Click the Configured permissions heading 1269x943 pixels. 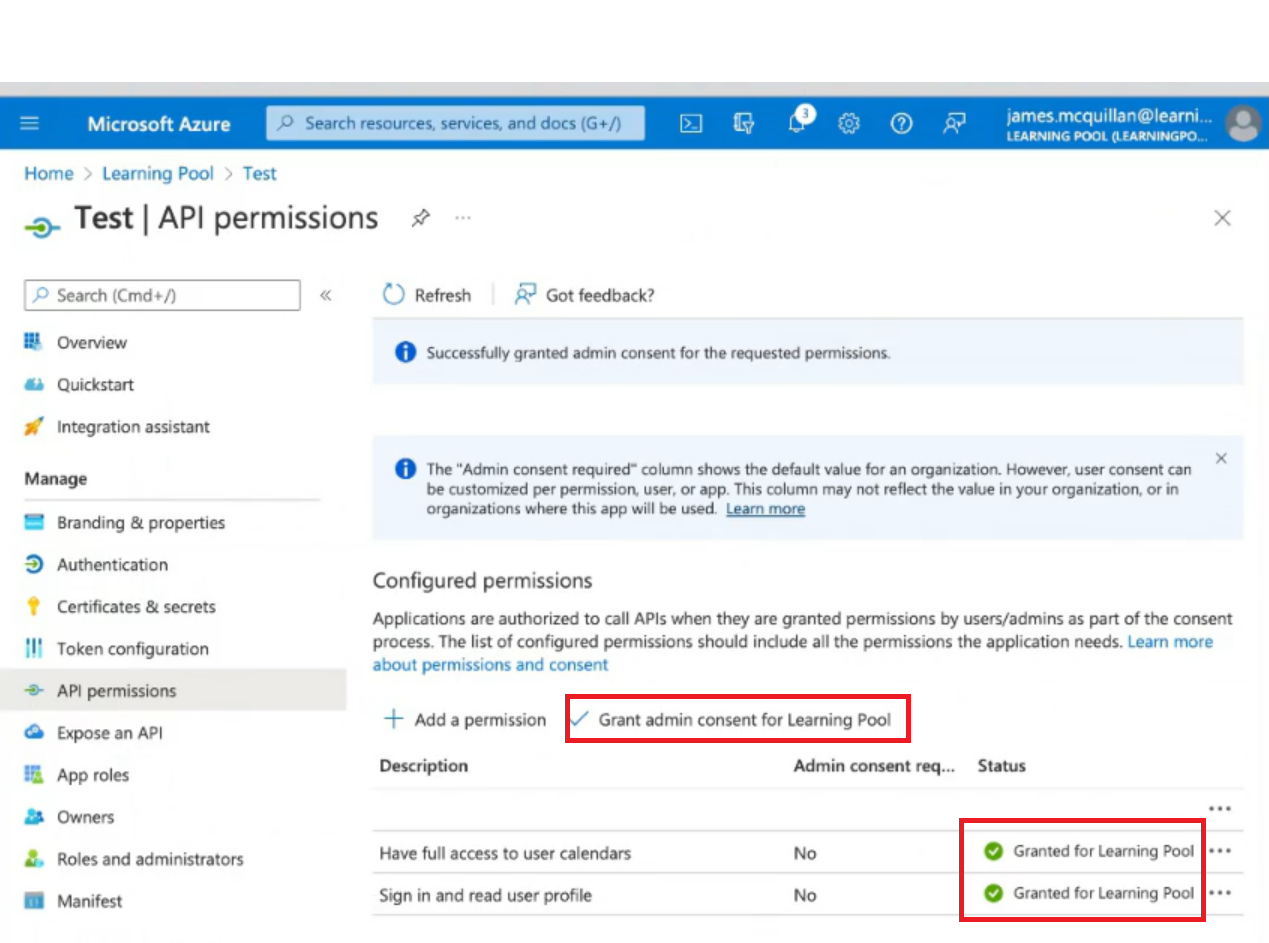pos(482,580)
